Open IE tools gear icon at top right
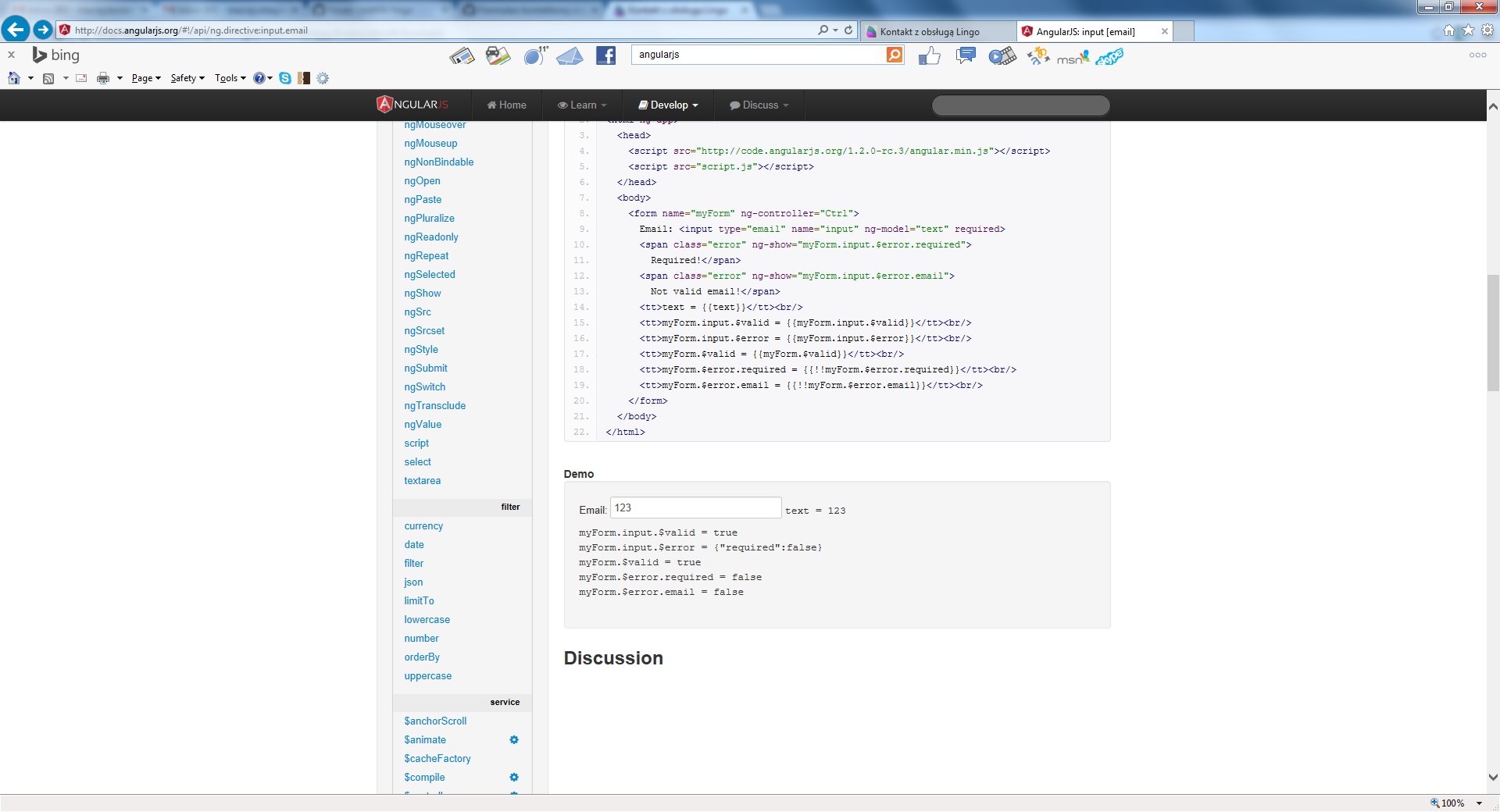 point(1487,30)
